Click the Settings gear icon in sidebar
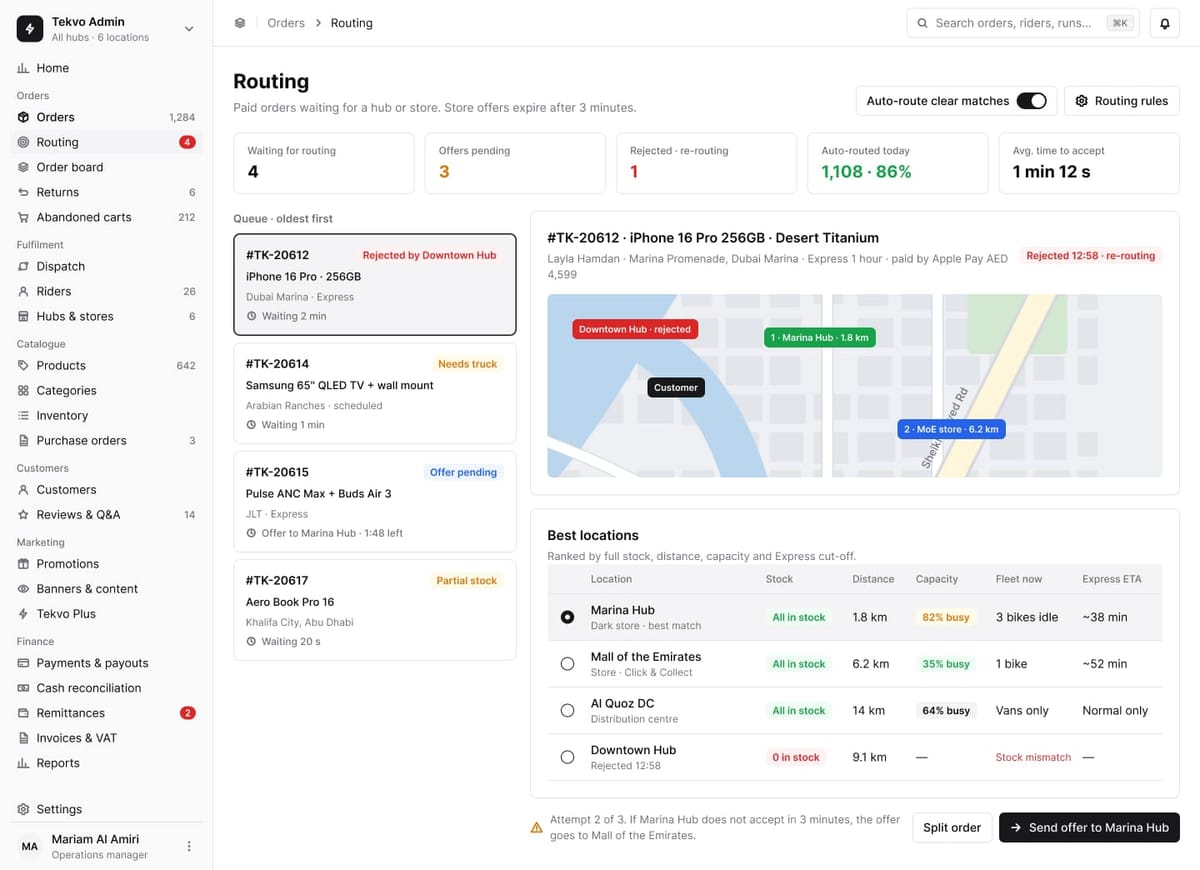The width and height of the screenshot is (1200, 870). point(23,809)
